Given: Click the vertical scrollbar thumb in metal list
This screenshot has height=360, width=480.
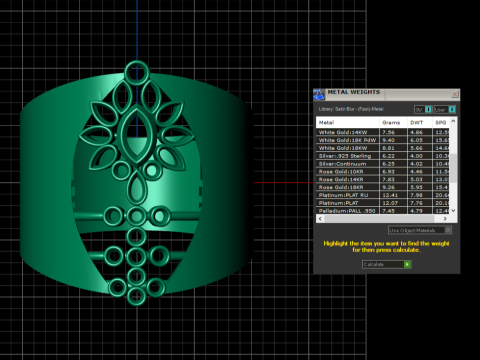Looking at the screenshot, I should click(x=453, y=168).
